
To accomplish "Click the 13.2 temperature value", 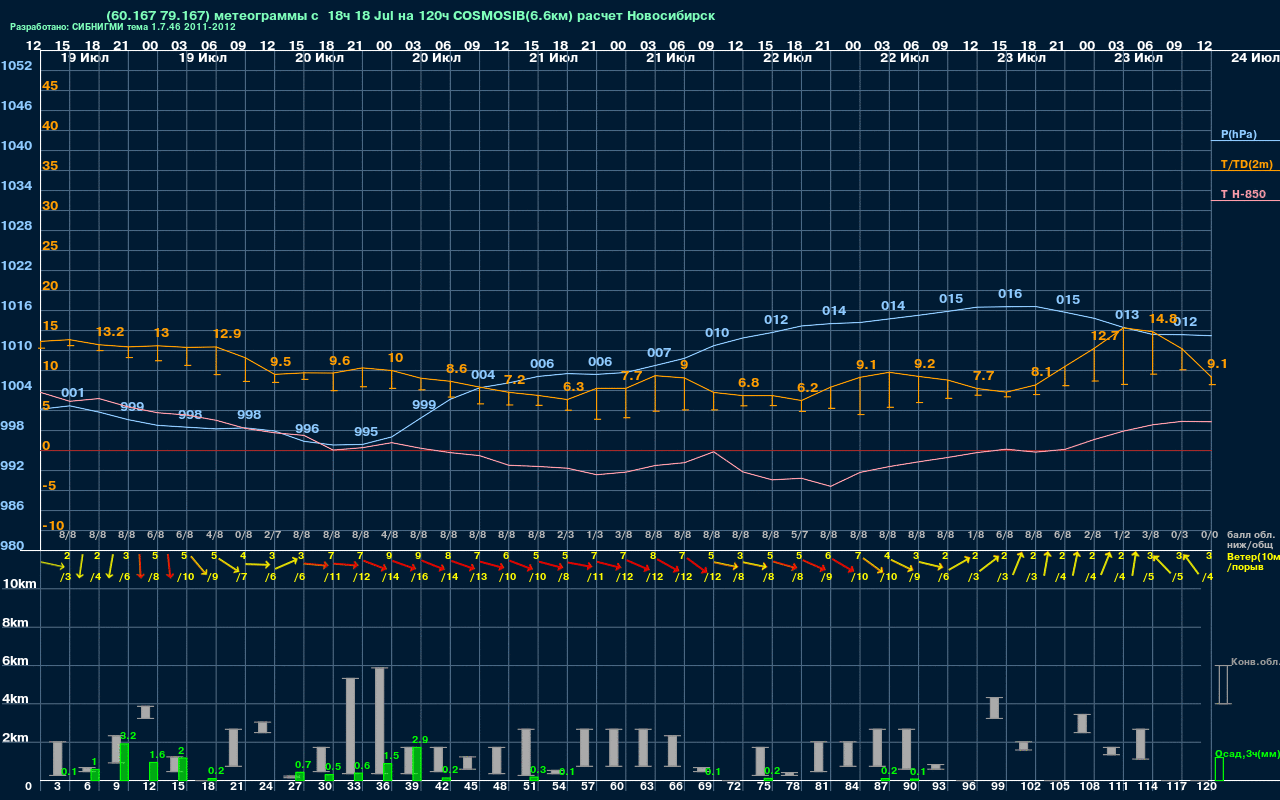I will point(110,332).
